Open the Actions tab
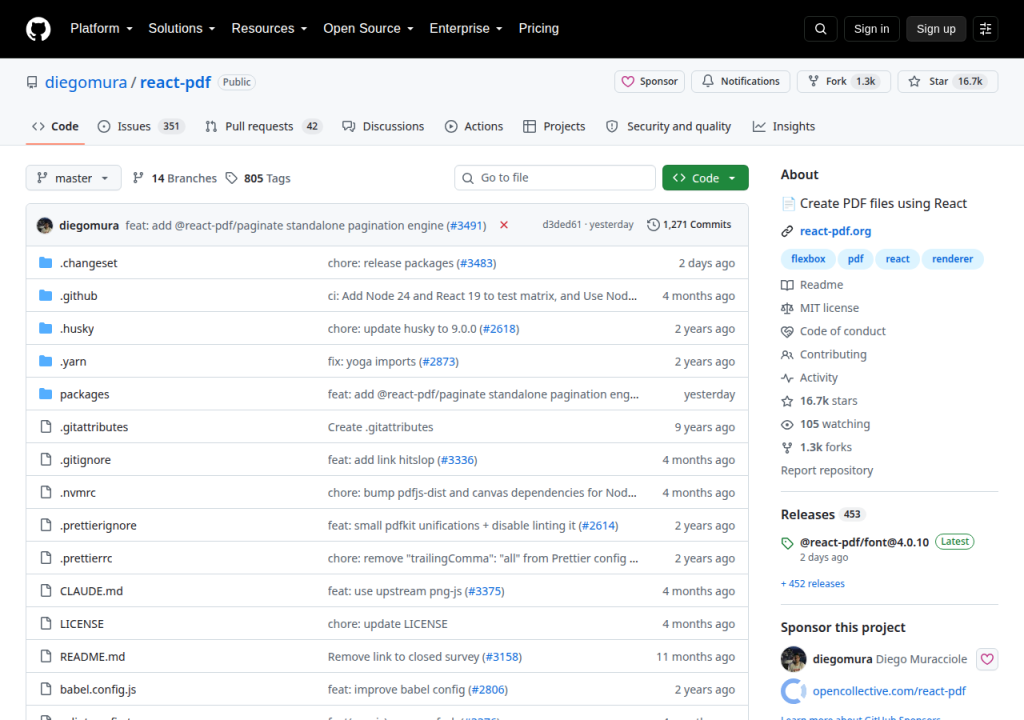This screenshot has height=720, width=1024. (474, 126)
